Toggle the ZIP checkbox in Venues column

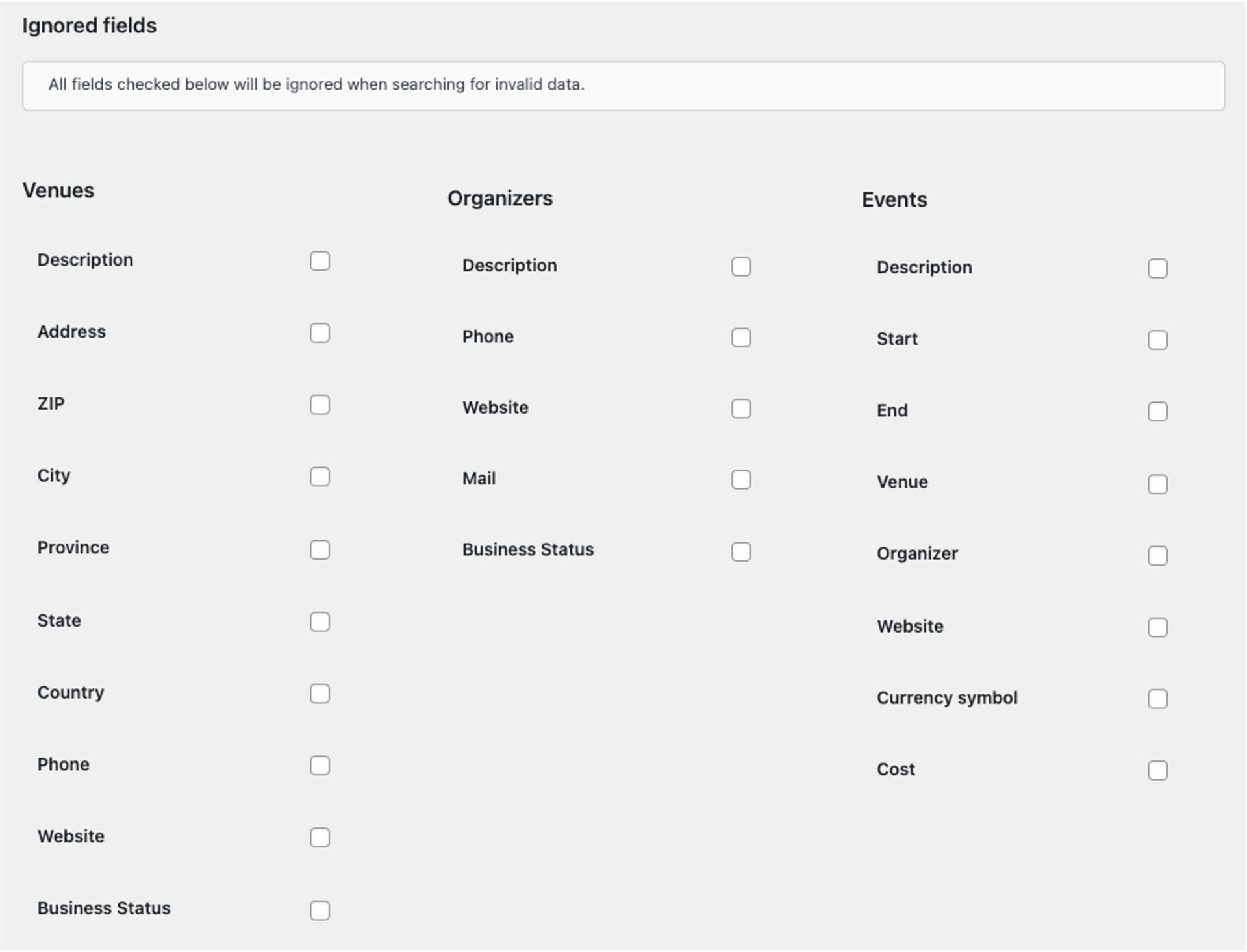[x=320, y=405]
